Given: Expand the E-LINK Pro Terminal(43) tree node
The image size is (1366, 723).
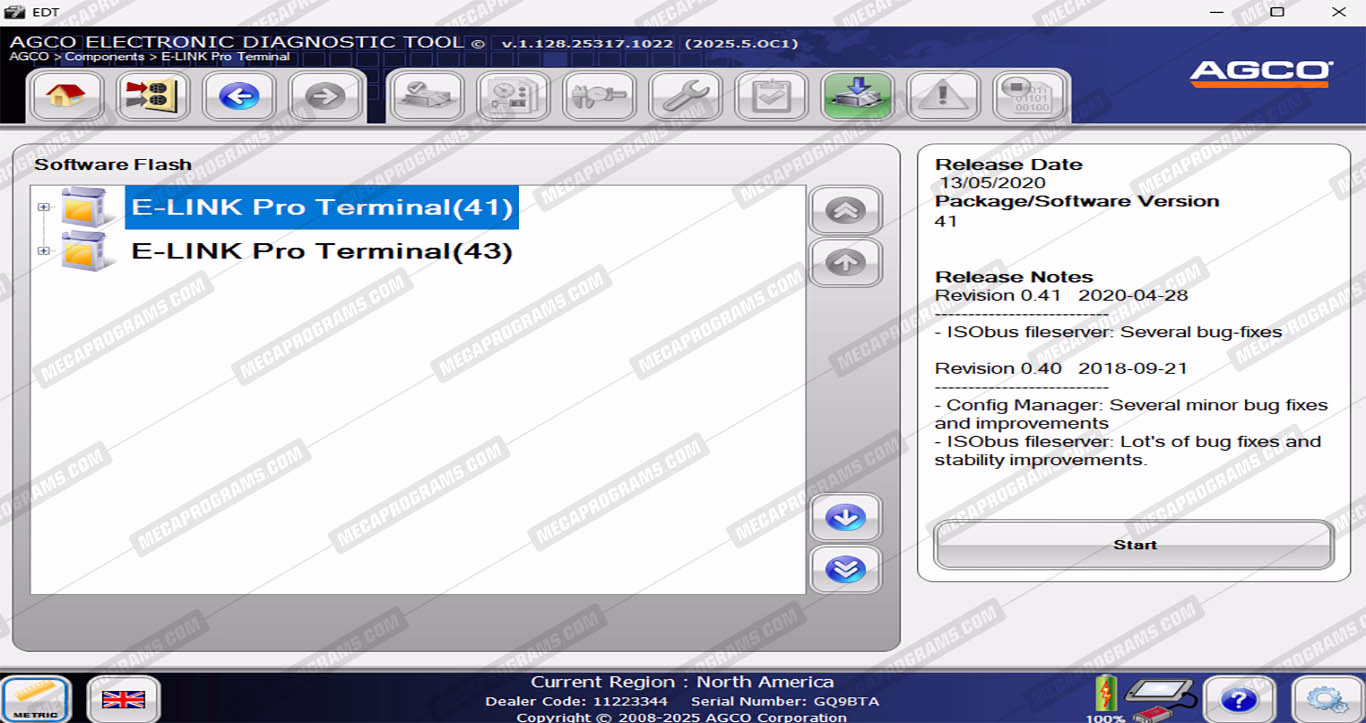Looking at the screenshot, I should [x=43, y=251].
